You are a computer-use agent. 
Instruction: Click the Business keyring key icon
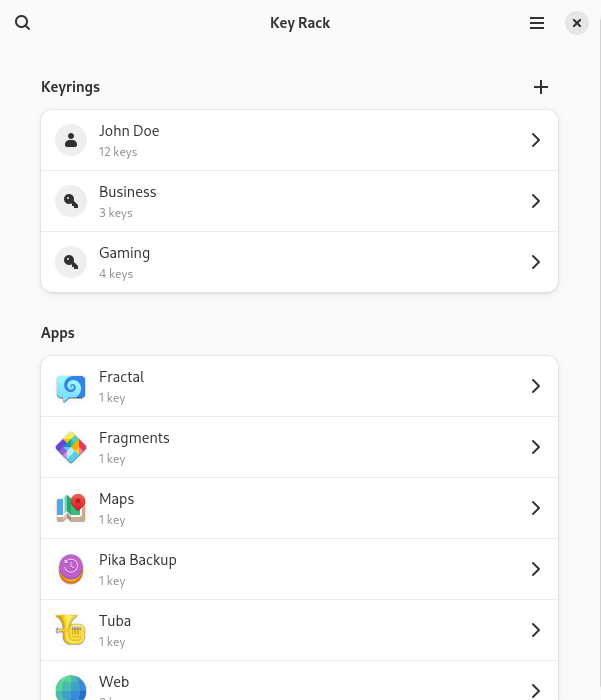click(x=71, y=201)
